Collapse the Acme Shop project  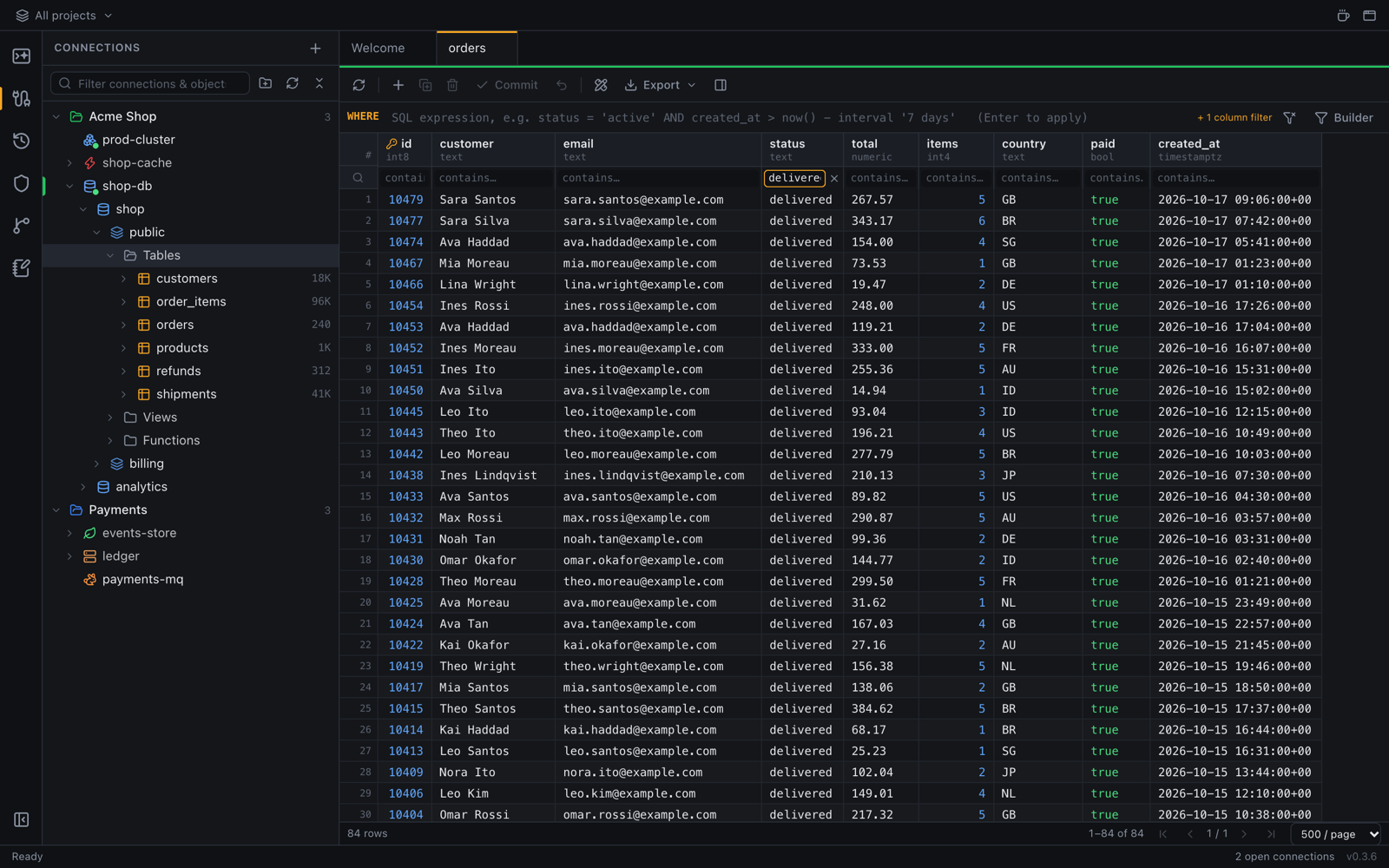56,116
